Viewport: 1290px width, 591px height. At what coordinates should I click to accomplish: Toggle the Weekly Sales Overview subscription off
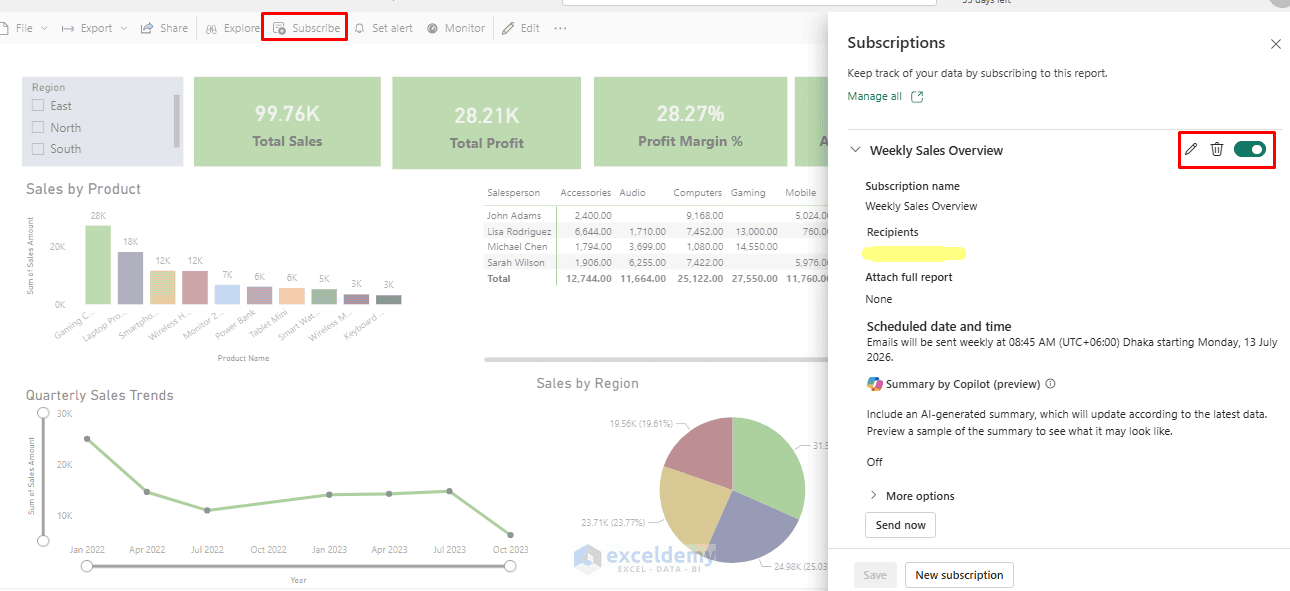coord(1250,149)
